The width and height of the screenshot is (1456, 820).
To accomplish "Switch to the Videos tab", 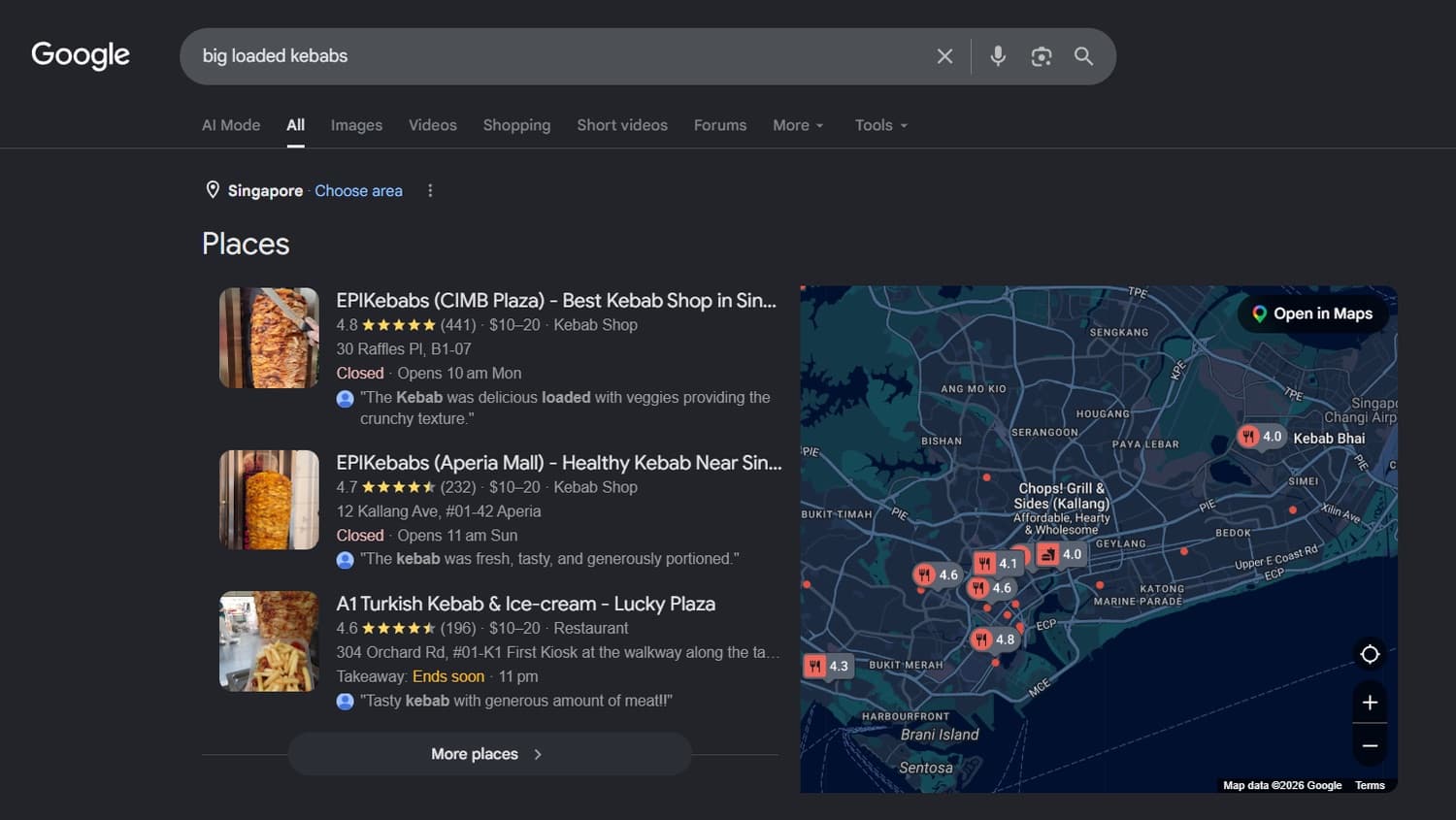I will pos(432,125).
